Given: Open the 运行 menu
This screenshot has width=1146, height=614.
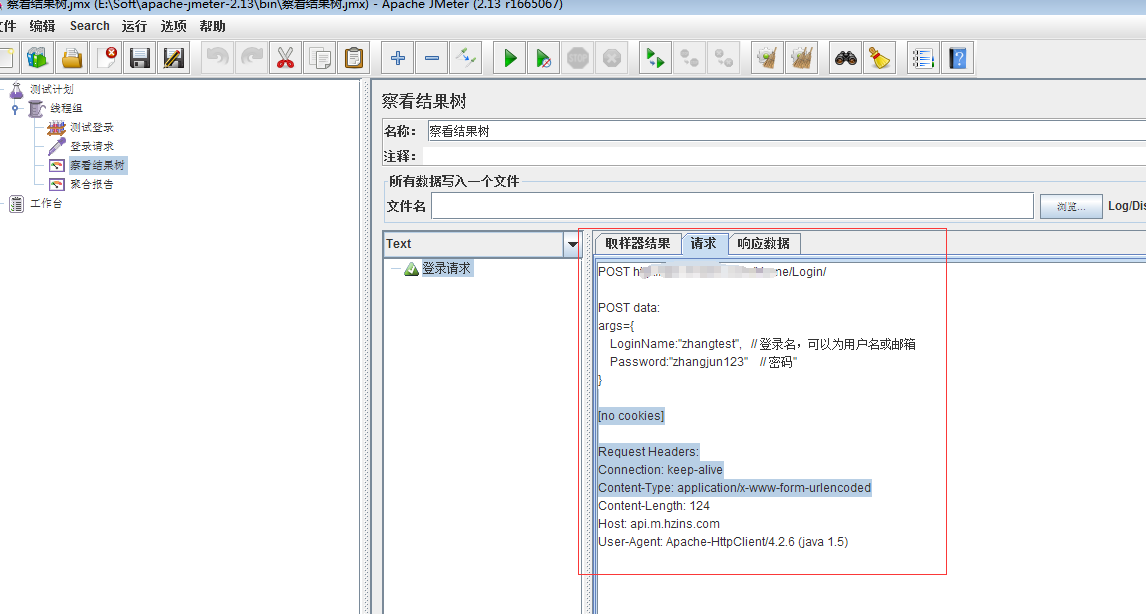Looking at the screenshot, I should tap(134, 26).
